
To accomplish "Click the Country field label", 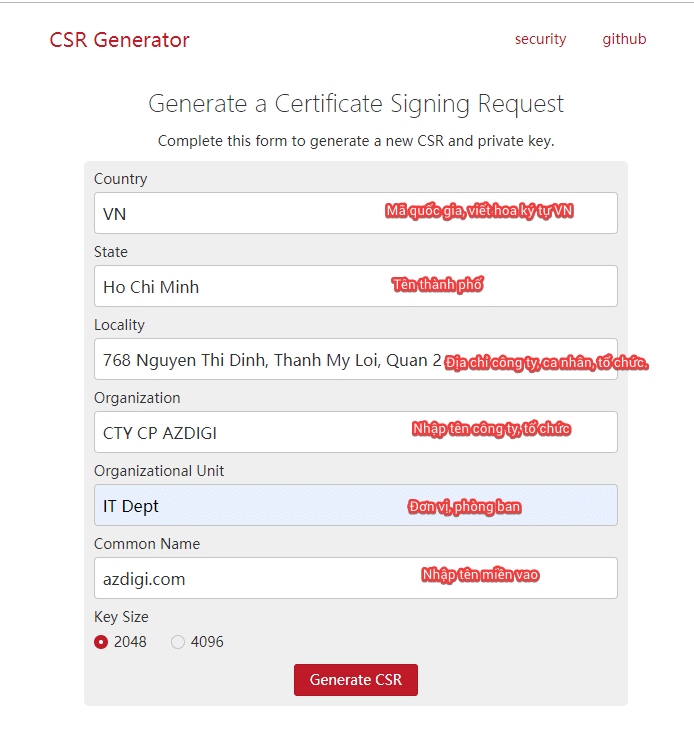I will 120,179.
